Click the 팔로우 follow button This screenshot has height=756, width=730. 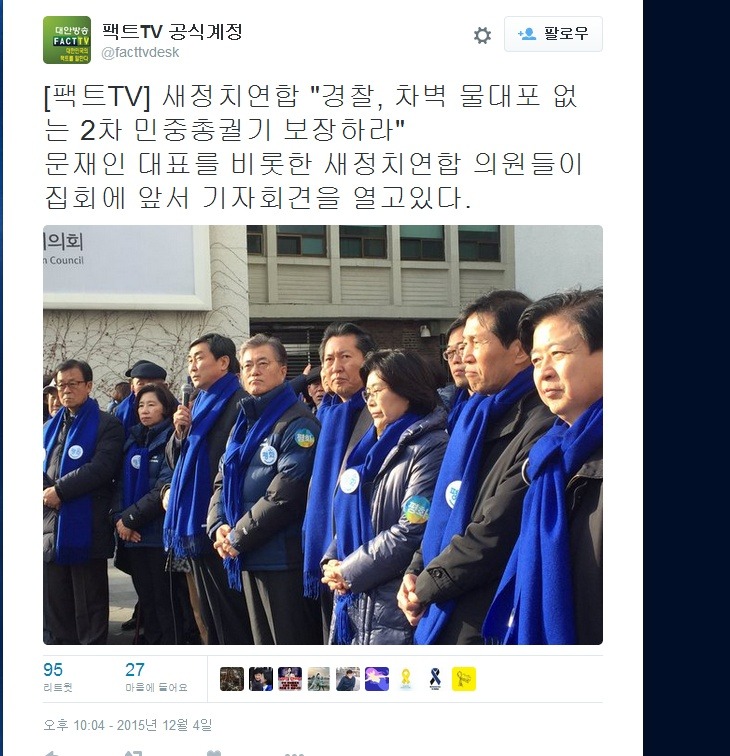[553, 34]
